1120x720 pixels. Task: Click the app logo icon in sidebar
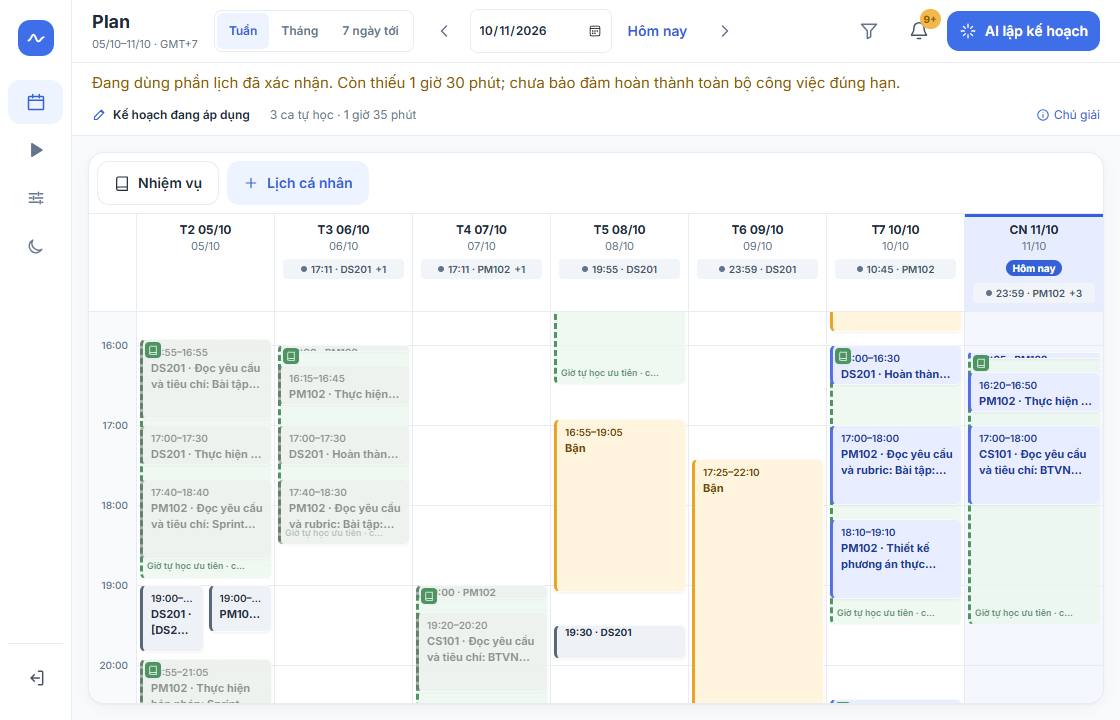(36, 38)
